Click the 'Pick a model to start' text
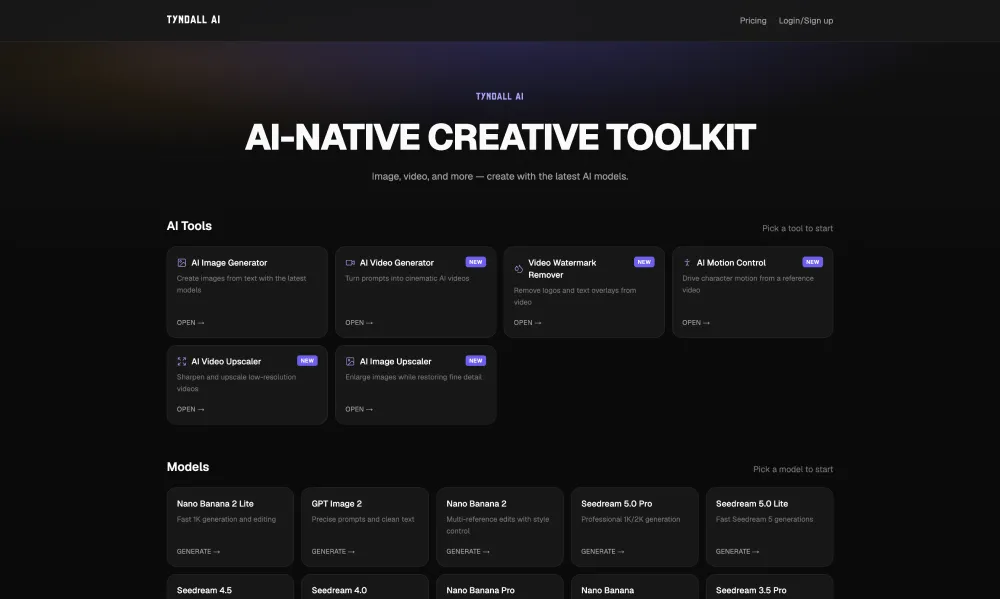 point(793,470)
